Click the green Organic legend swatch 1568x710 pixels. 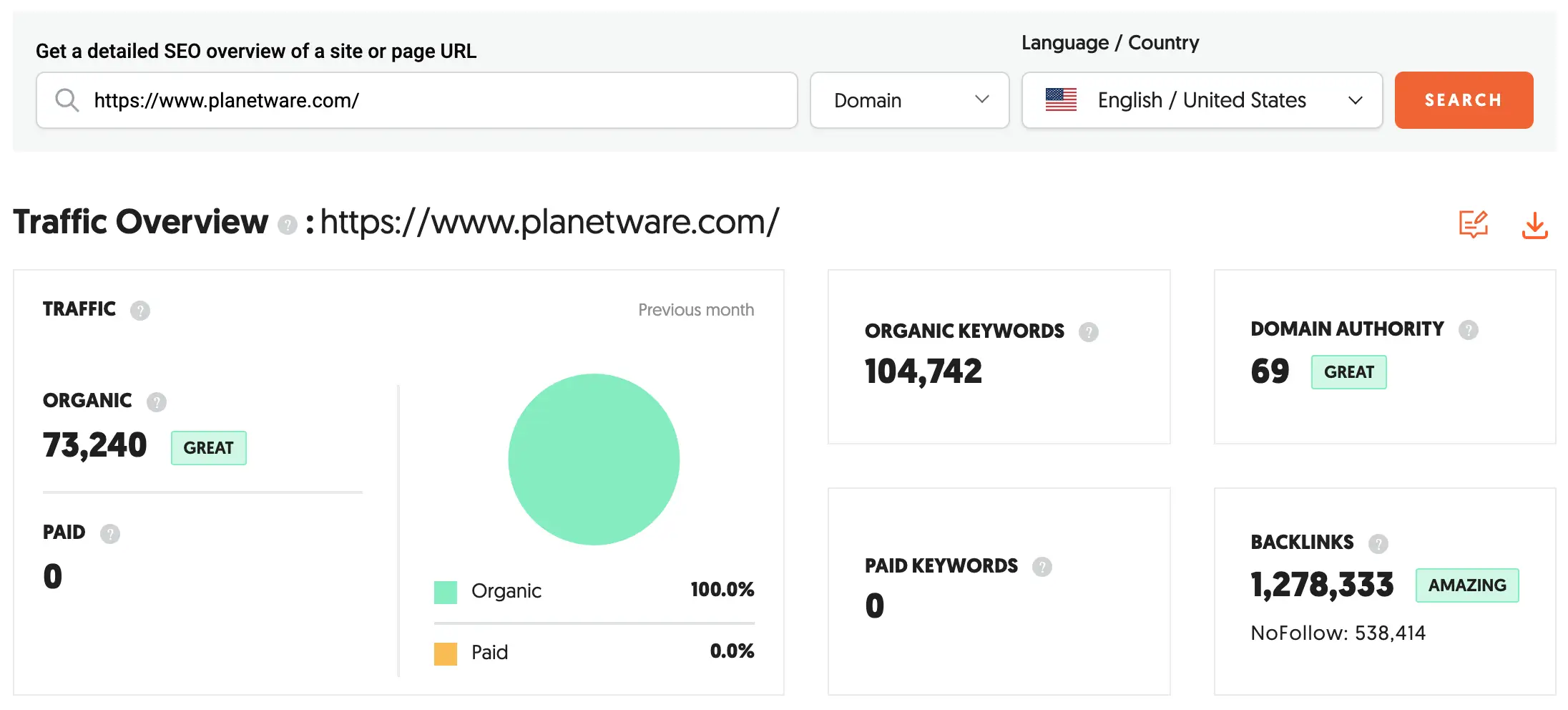pos(445,592)
